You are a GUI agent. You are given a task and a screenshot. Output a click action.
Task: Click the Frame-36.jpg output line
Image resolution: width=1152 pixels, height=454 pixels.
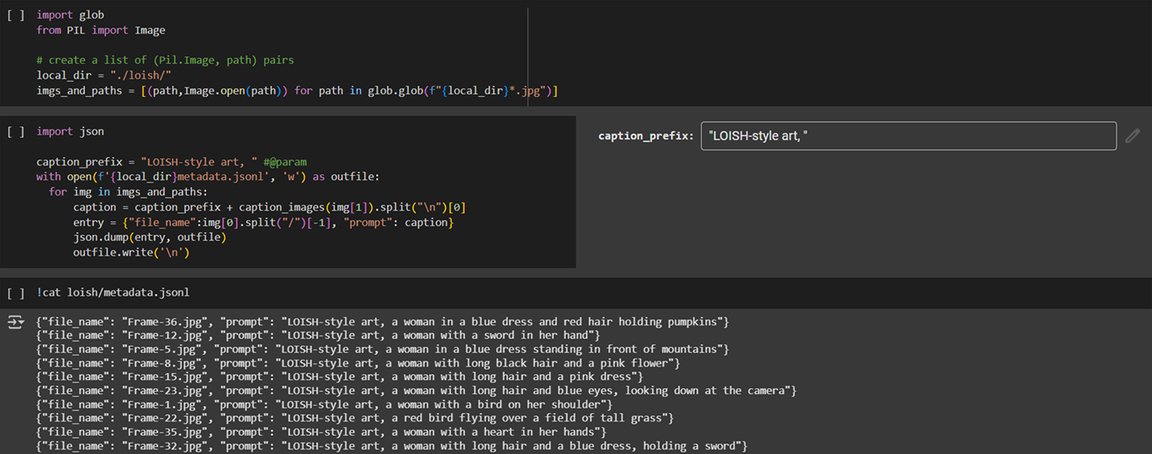[381, 322]
